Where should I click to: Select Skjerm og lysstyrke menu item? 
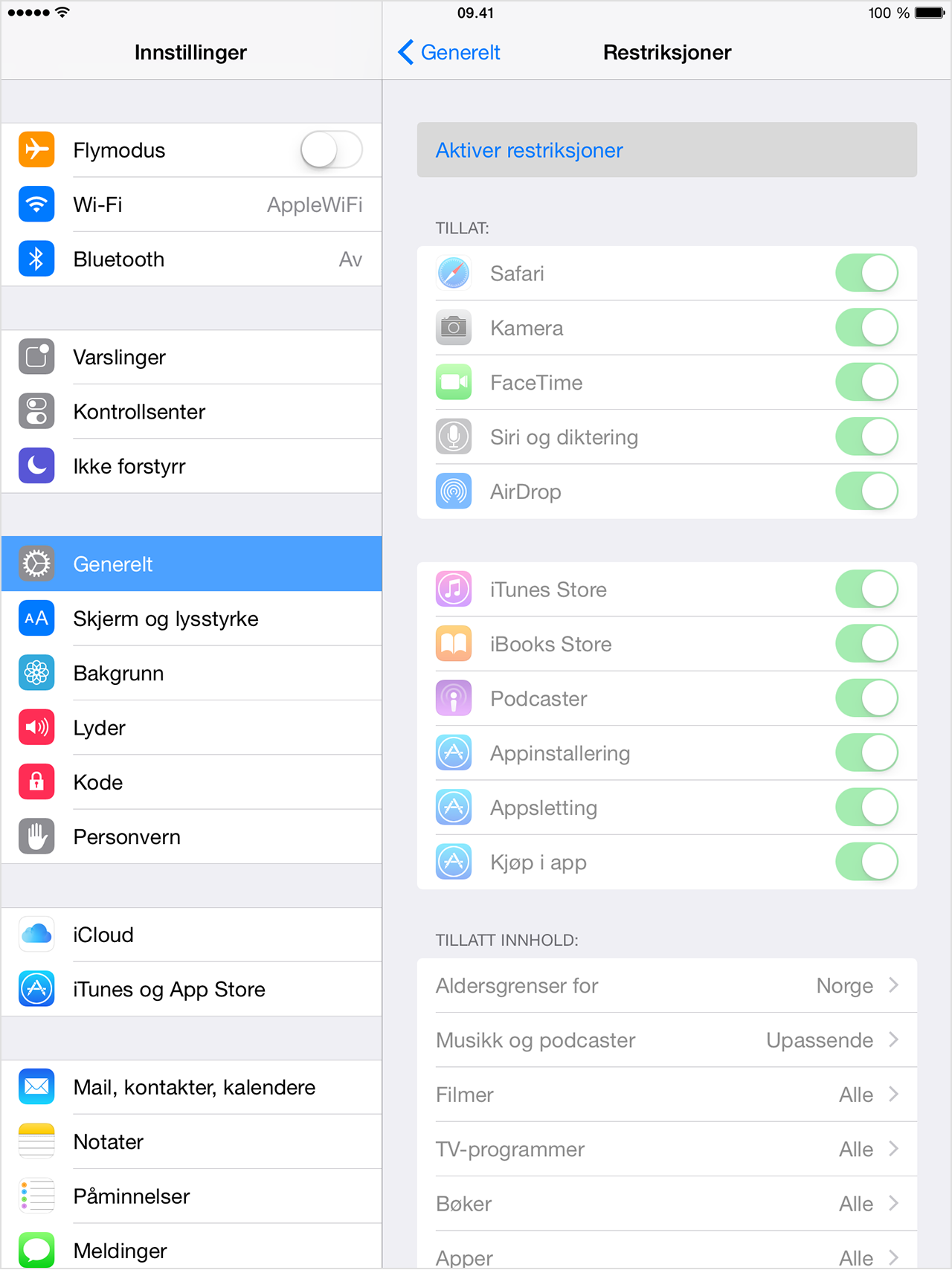tap(192, 619)
